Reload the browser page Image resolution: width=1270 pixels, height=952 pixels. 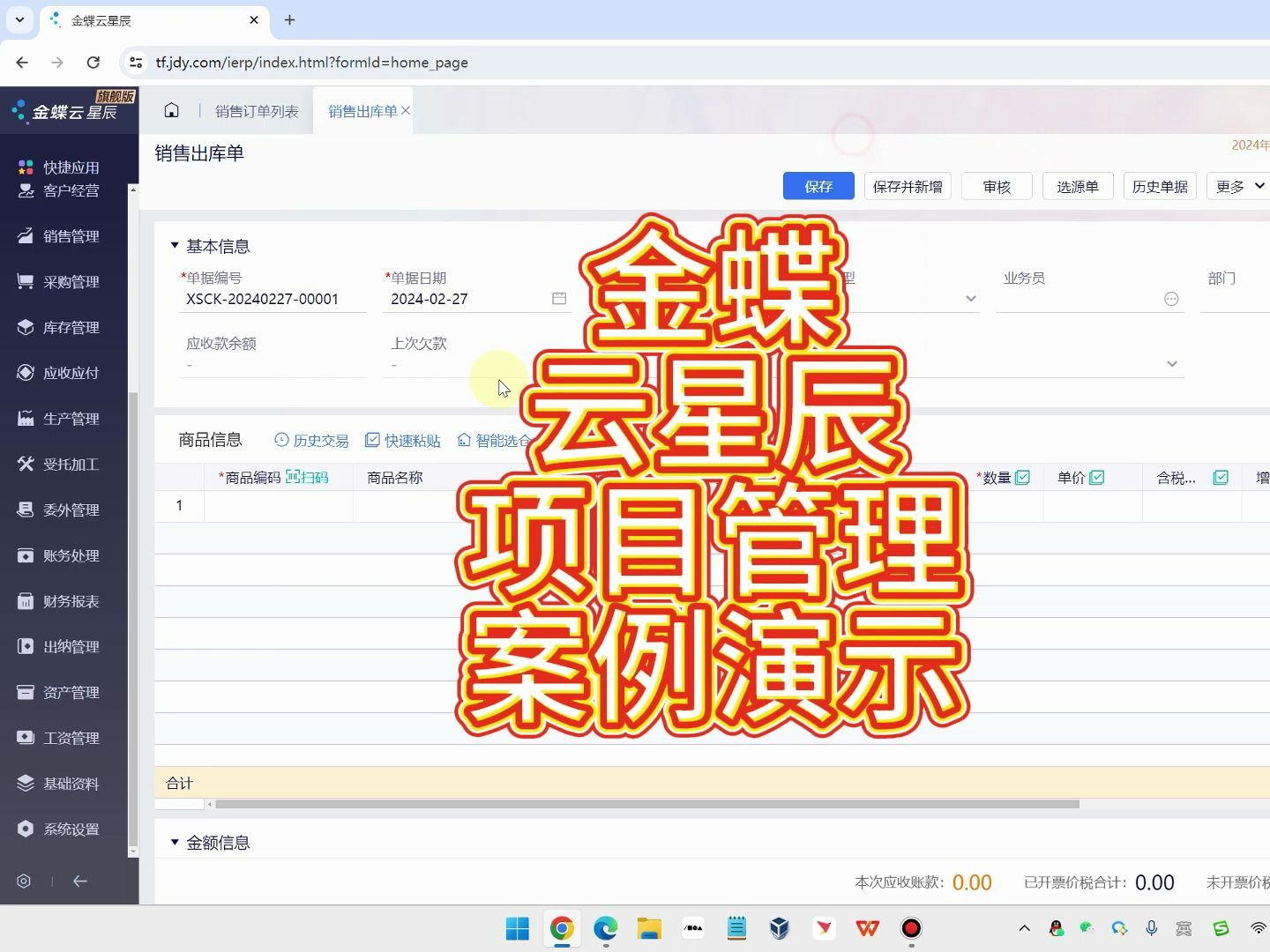pyautogui.click(x=93, y=63)
